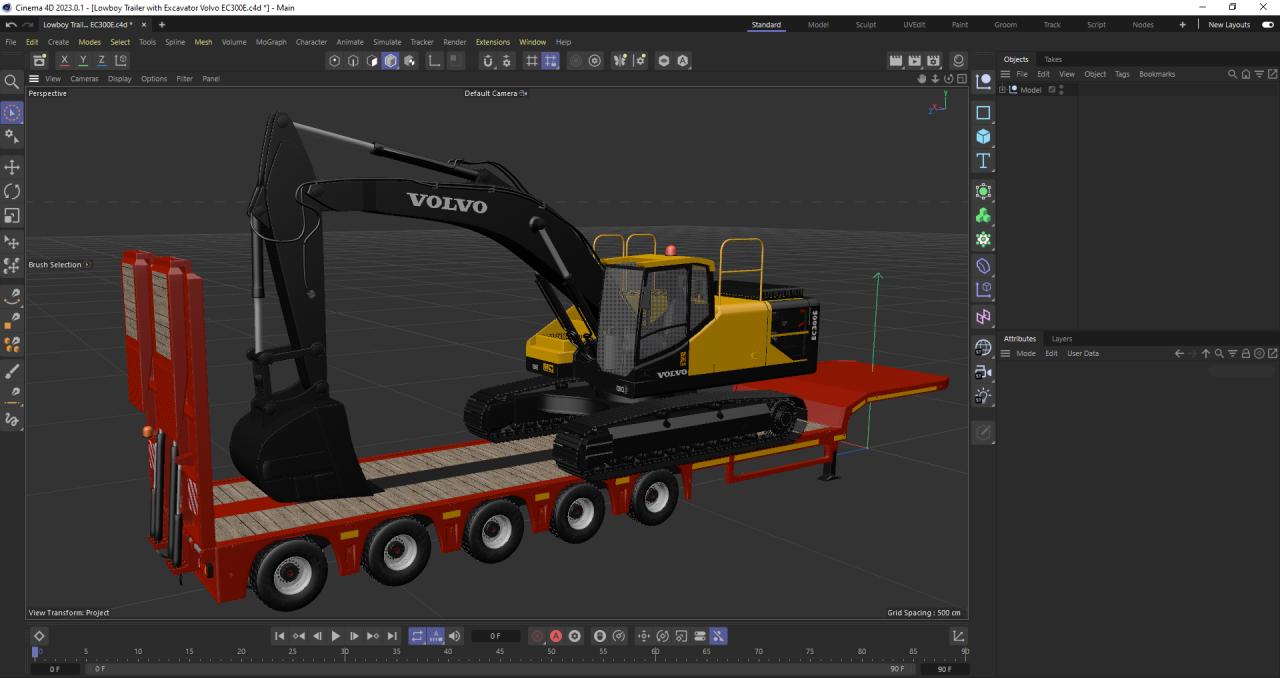Open the New Layouts dropdown
Image resolution: width=1280 pixels, height=678 pixels.
pos(1228,24)
